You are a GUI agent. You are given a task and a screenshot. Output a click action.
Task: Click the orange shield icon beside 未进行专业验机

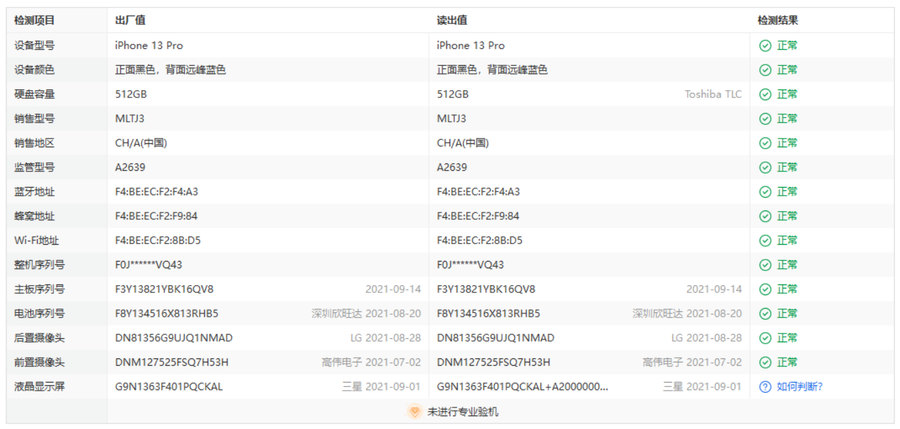click(414, 412)
